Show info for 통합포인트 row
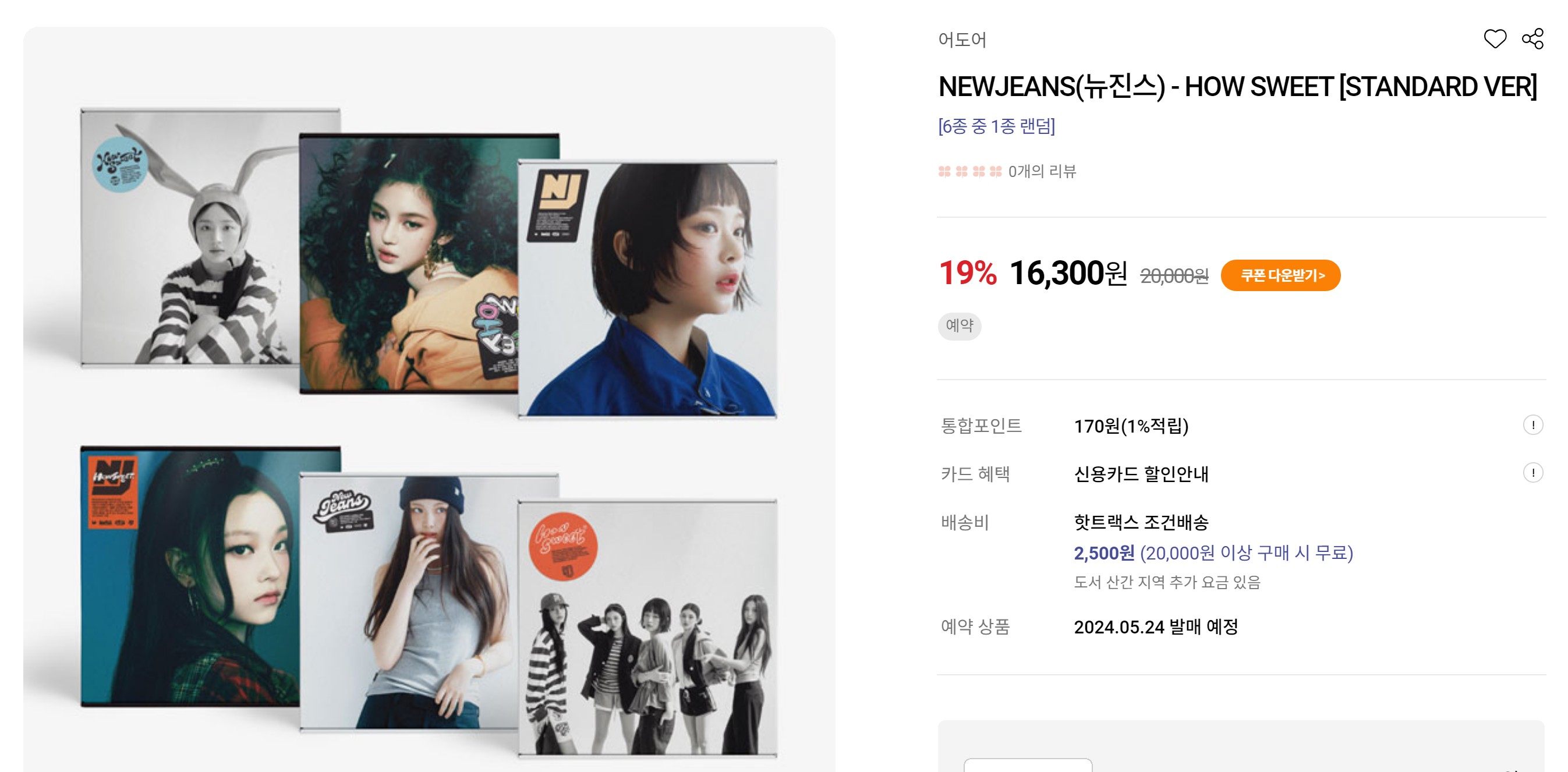1568x772 pixels. click(x=1532, y=425)
